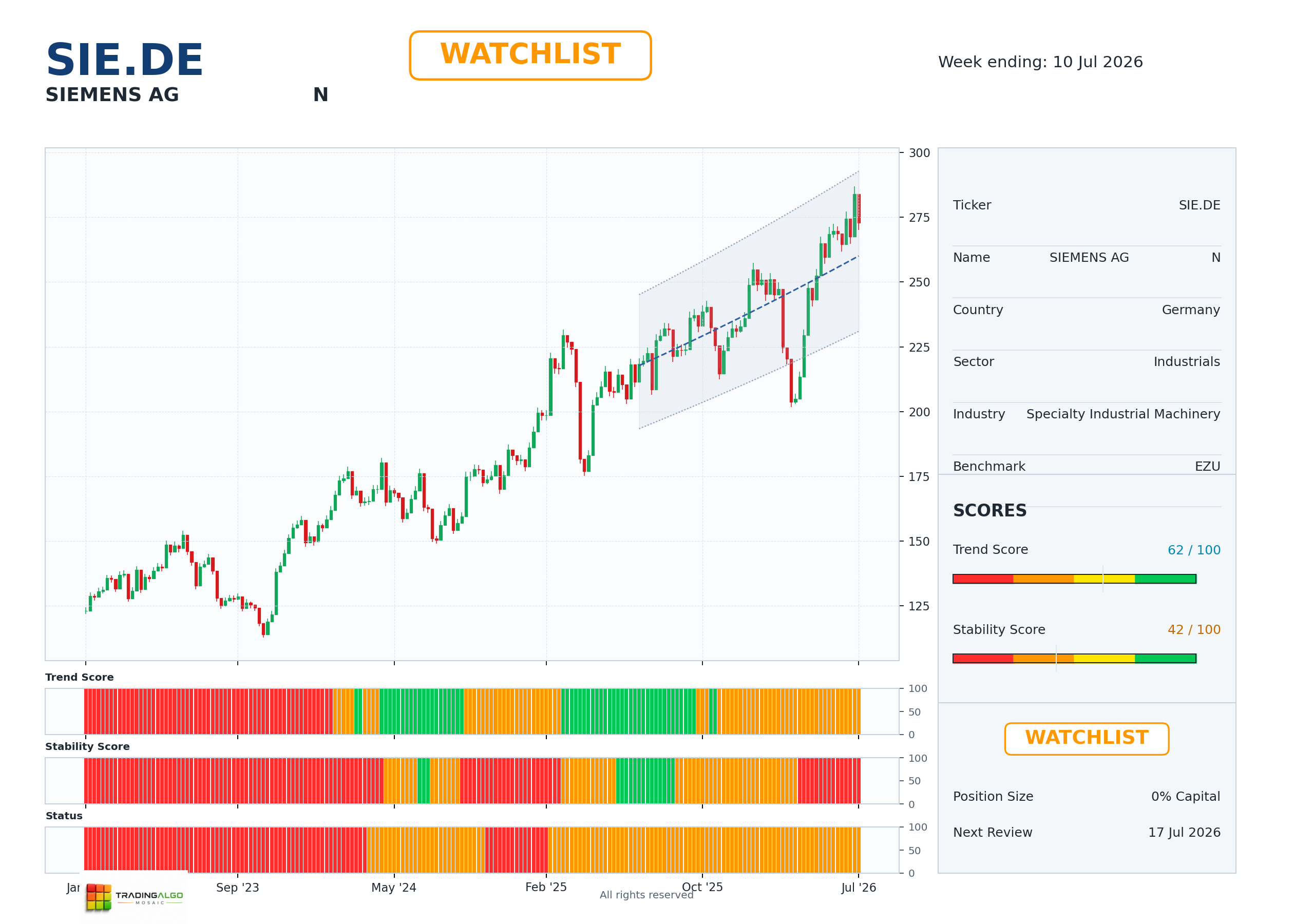
Task: Click the Benchmark value EZU
Action: pos(1208,466)
